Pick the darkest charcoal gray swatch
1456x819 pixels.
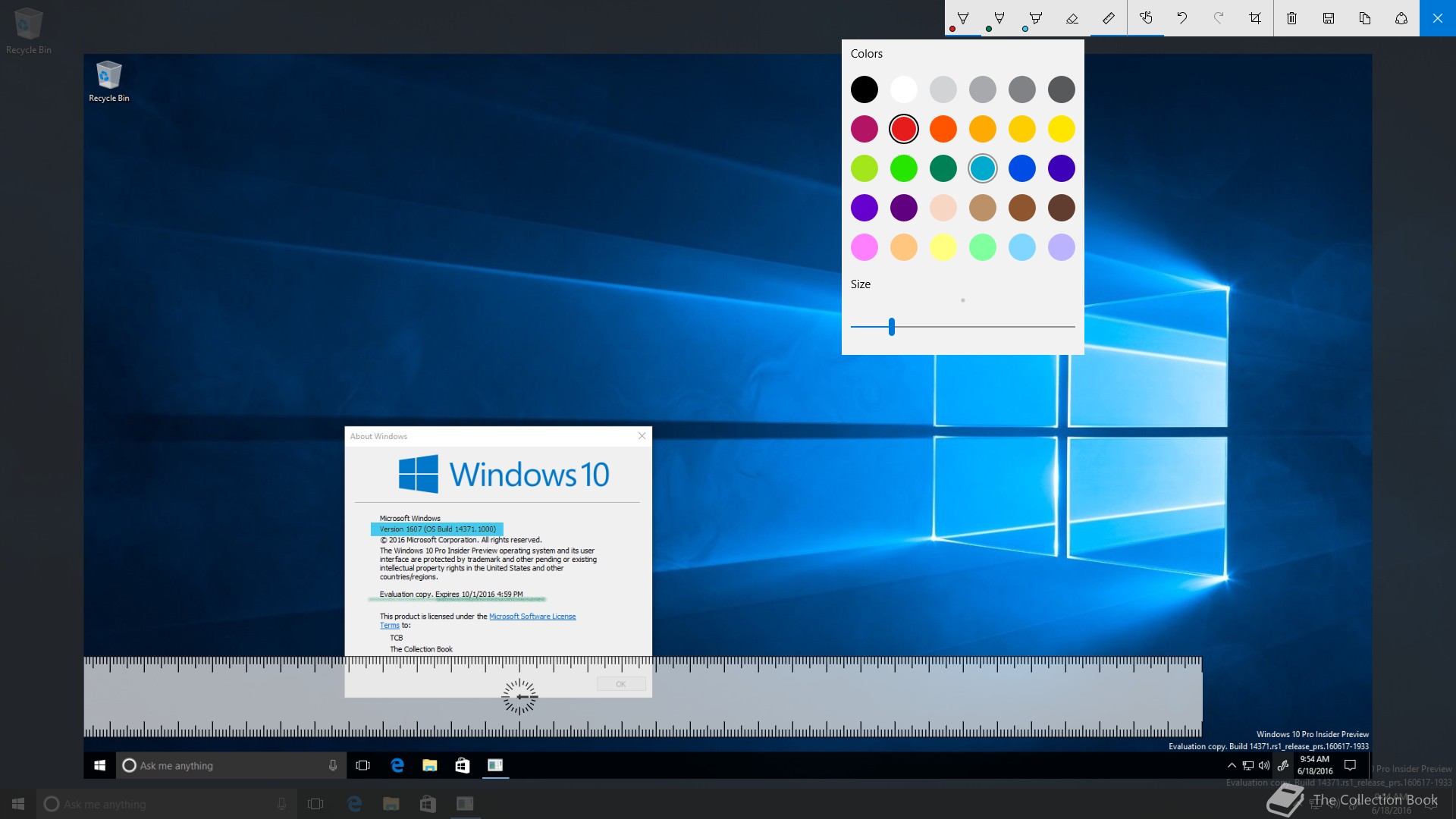tap(1062, 89)
